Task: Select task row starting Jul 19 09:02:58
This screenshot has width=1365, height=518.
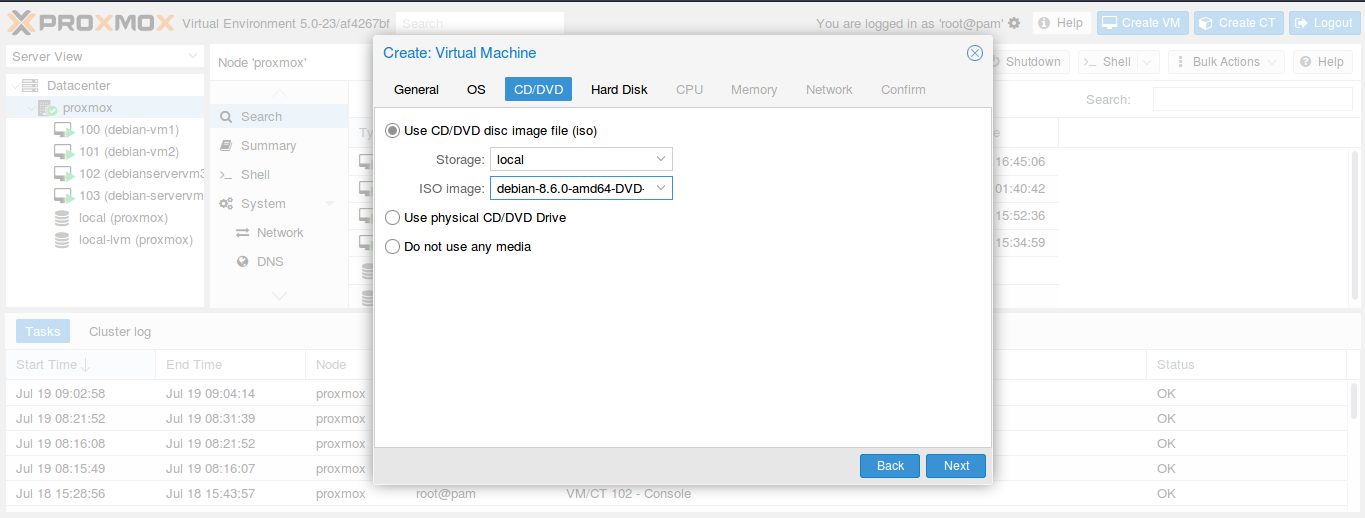Action: (x=676, y=394)
